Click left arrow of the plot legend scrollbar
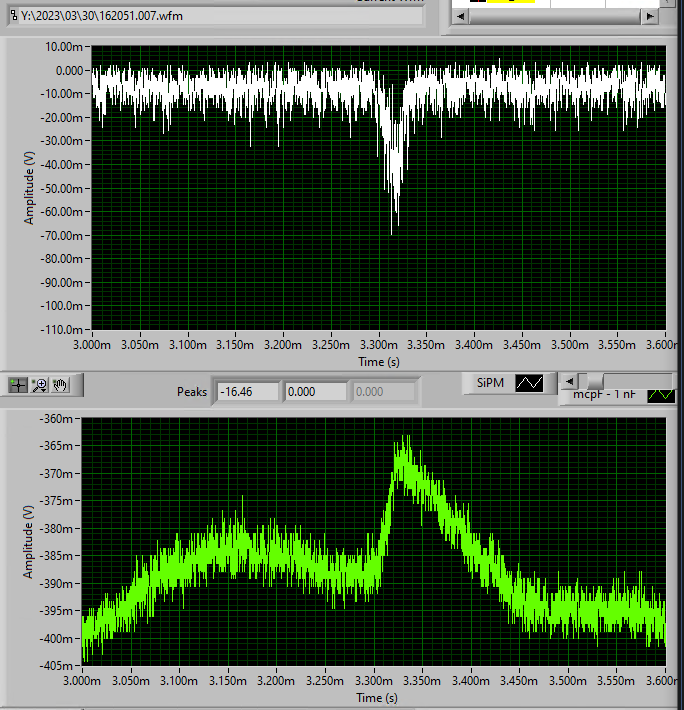The width and height of the screenshot is (684, 710). (569, 381)
